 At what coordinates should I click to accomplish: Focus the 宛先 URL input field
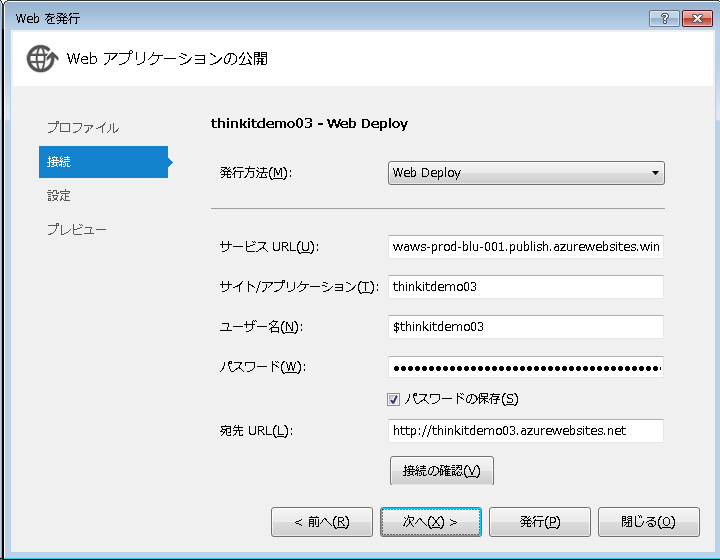(526, 431)
